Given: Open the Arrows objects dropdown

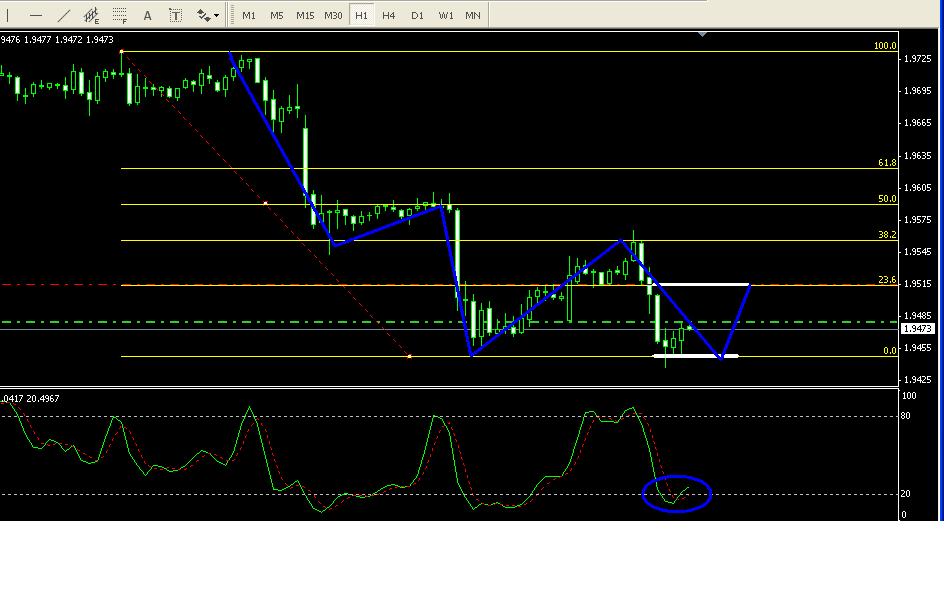Looking at the screenshot, I should pyautogui.click(x=208, y=15).
